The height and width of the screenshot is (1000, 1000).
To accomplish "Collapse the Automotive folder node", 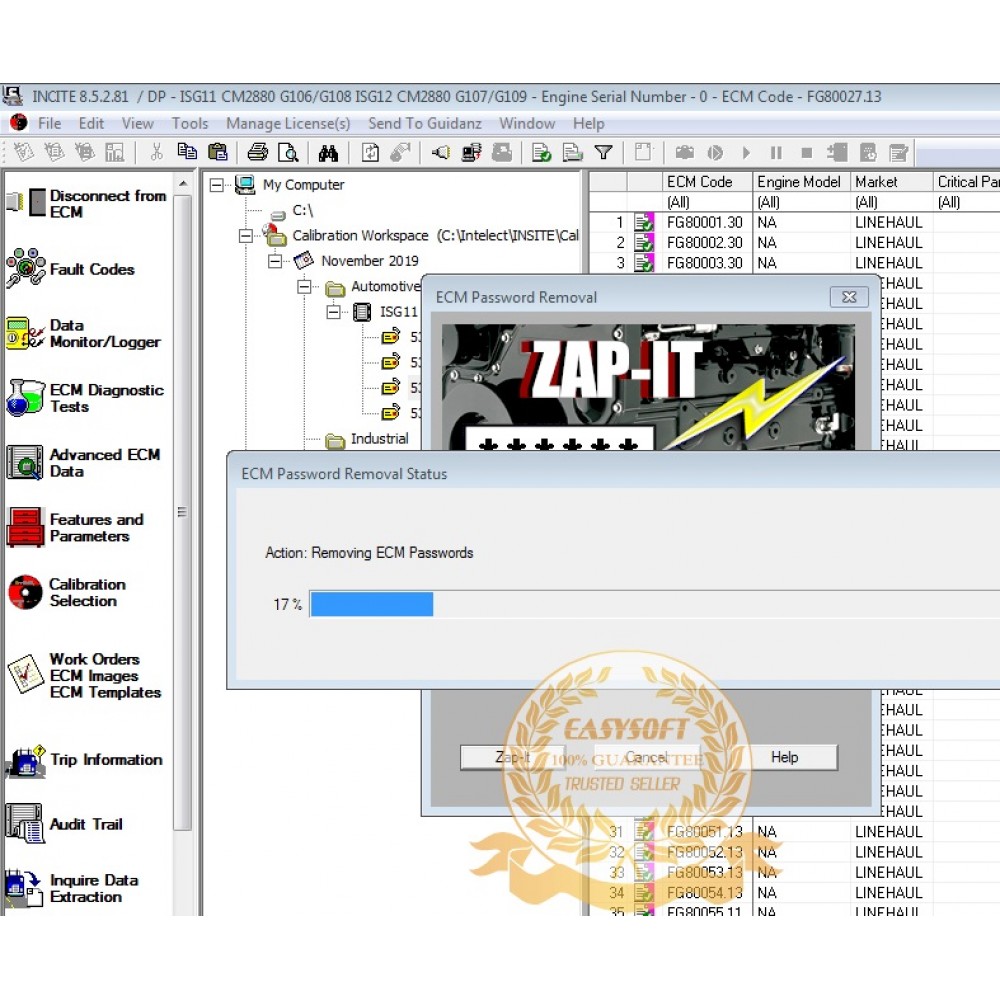I will (x=304, y=287).
